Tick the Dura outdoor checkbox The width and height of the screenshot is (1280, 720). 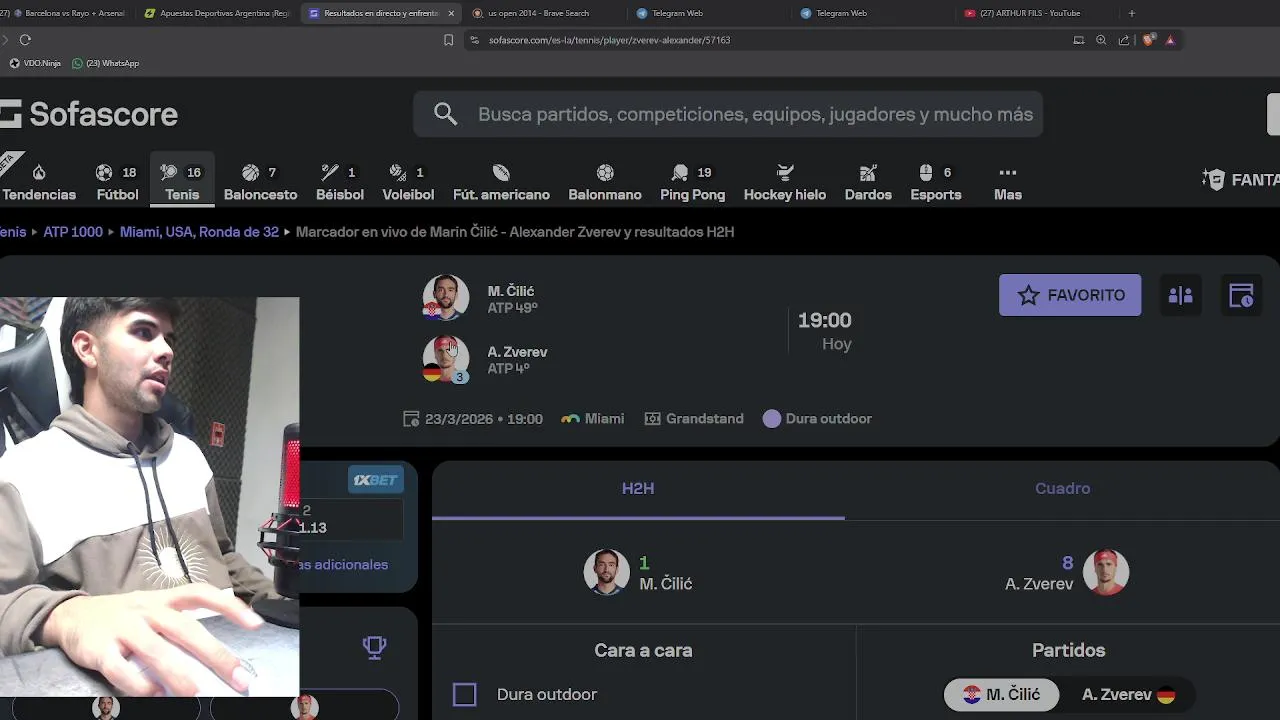coord(464,694)
